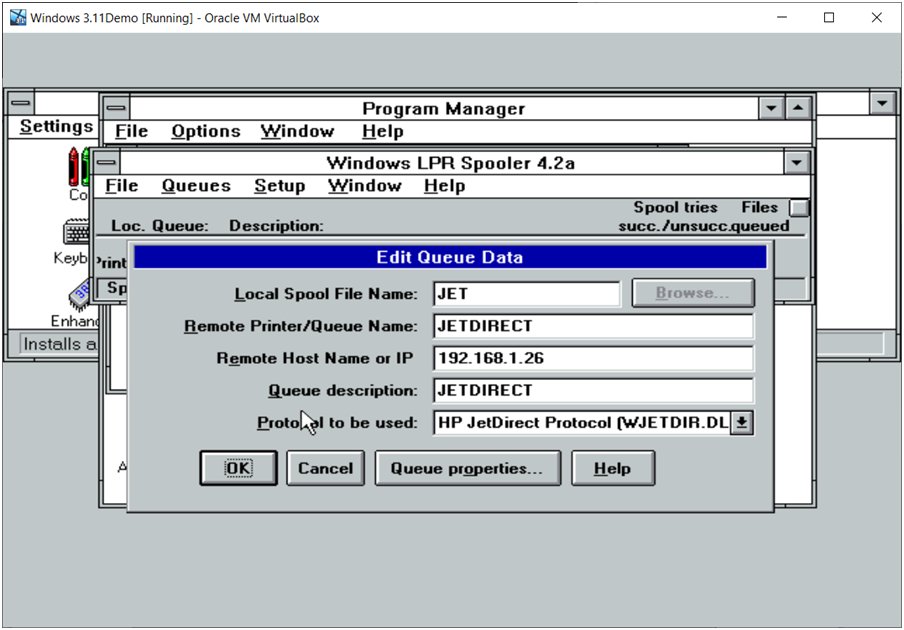Viewport: 904px width, 630px height.
Task: Open Help for Edit Queue Data
Action: point(613,468)
